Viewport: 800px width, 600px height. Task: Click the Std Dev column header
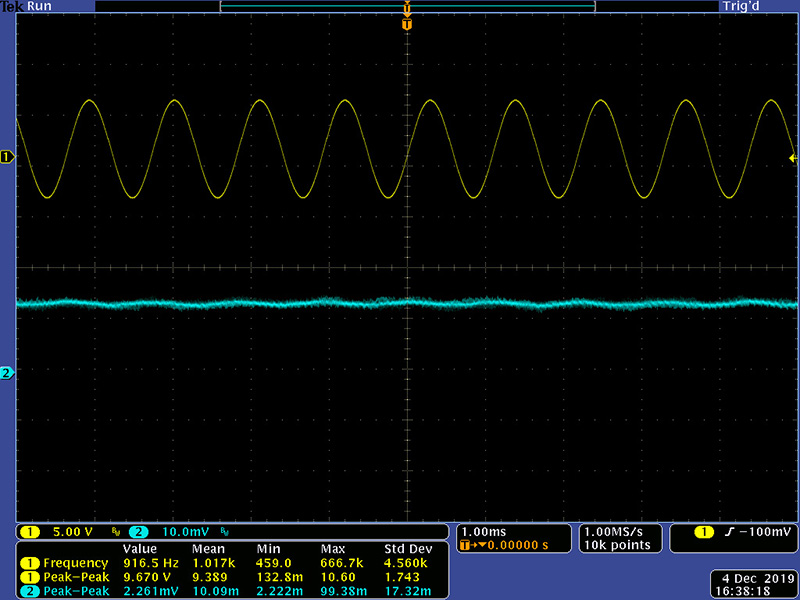click(408, 549)
